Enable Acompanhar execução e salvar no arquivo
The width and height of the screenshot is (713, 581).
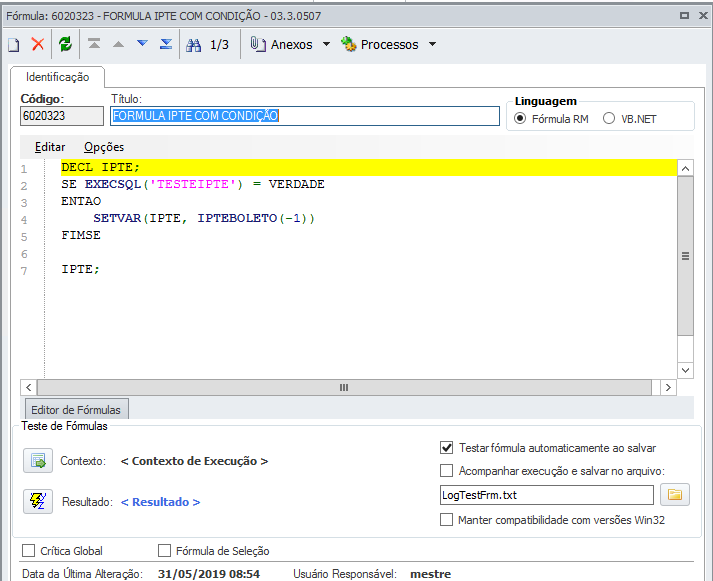[447, 471]
